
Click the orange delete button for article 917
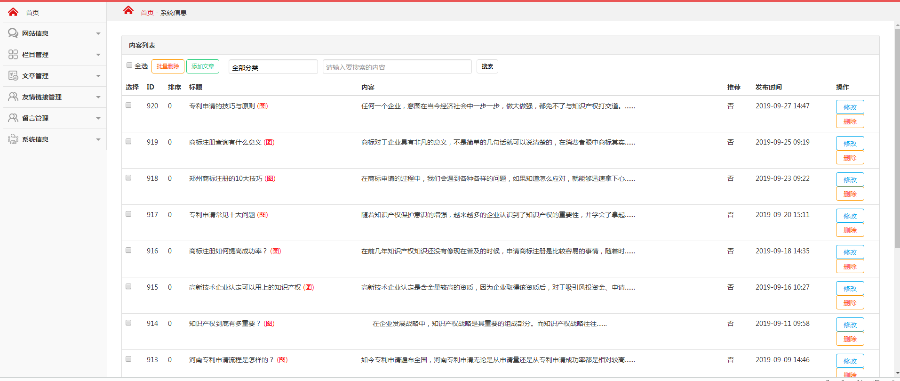[850, 230]
